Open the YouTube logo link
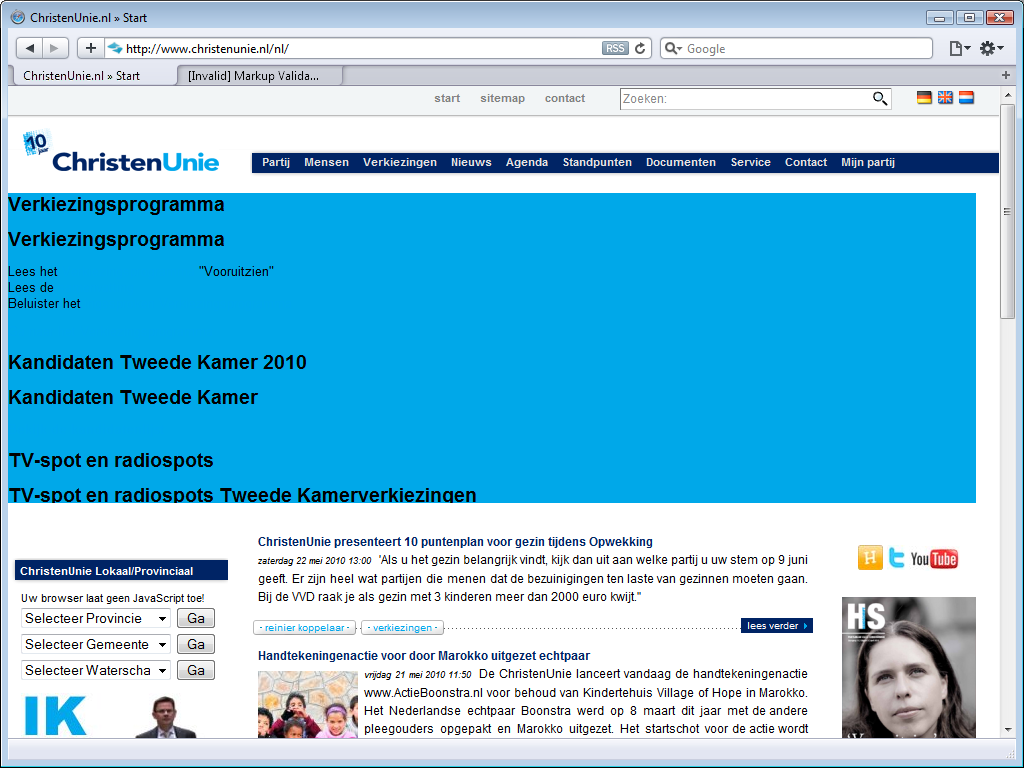 [x=934, y=559]
